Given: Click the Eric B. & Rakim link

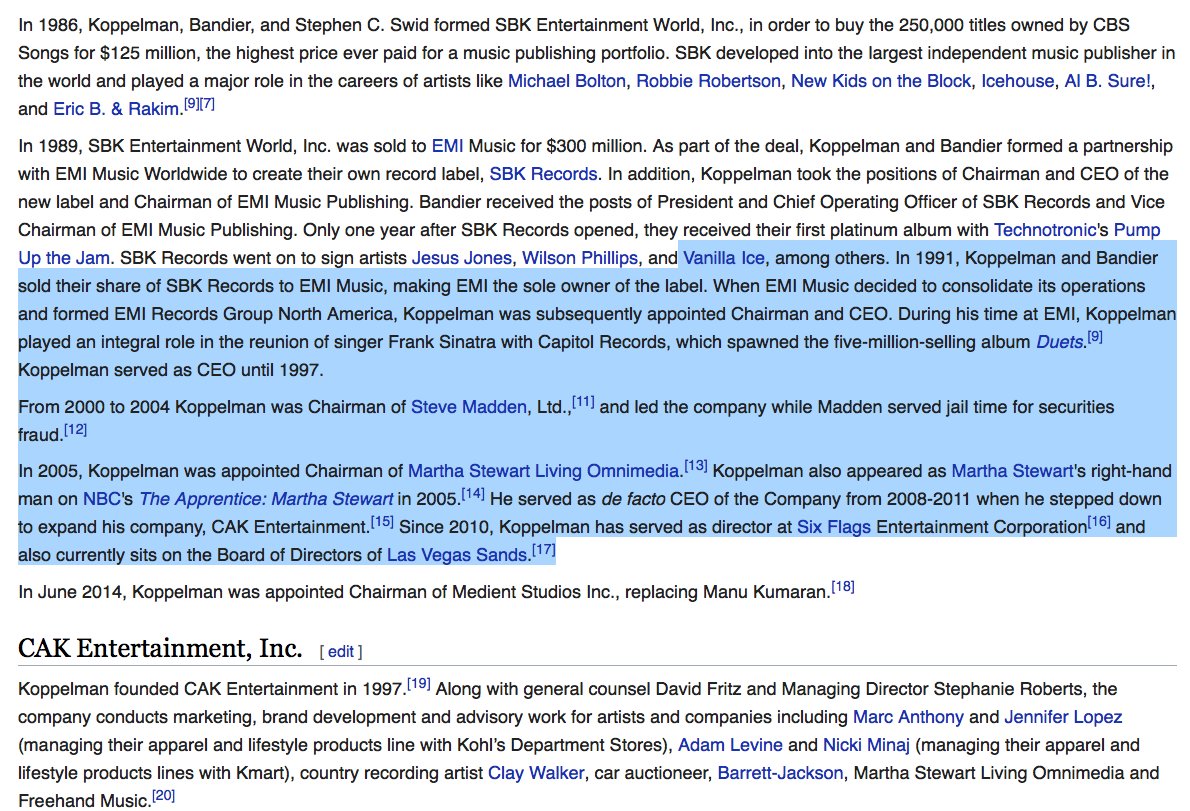Looking at the screenshot, I should point(117,108).
